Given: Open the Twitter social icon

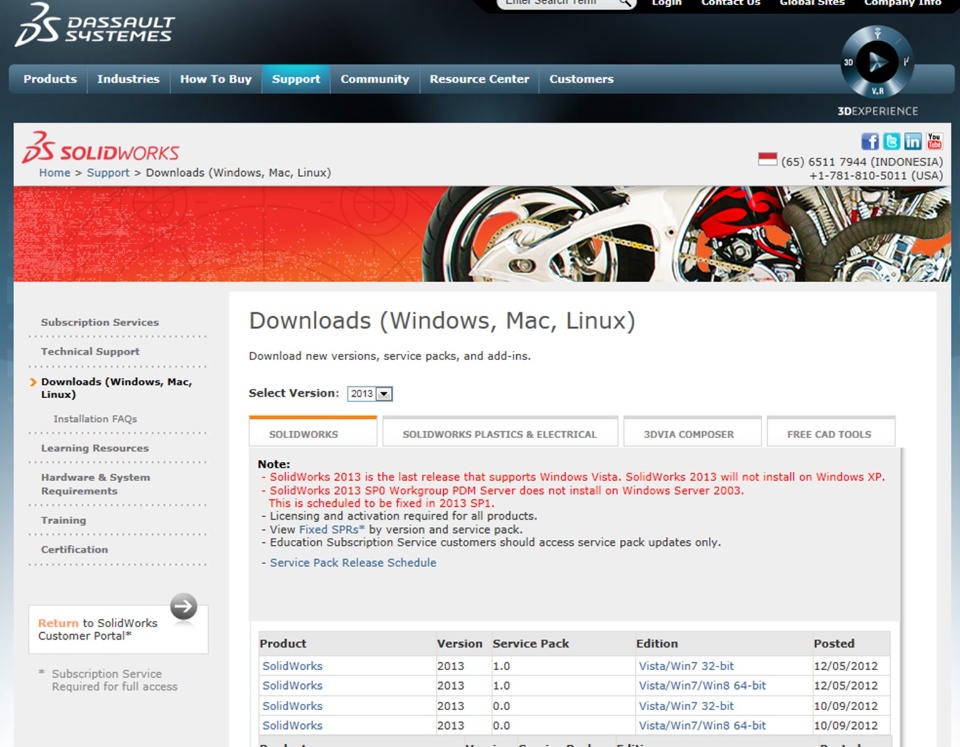Looking at the screenshot, I should coord(891,141).
